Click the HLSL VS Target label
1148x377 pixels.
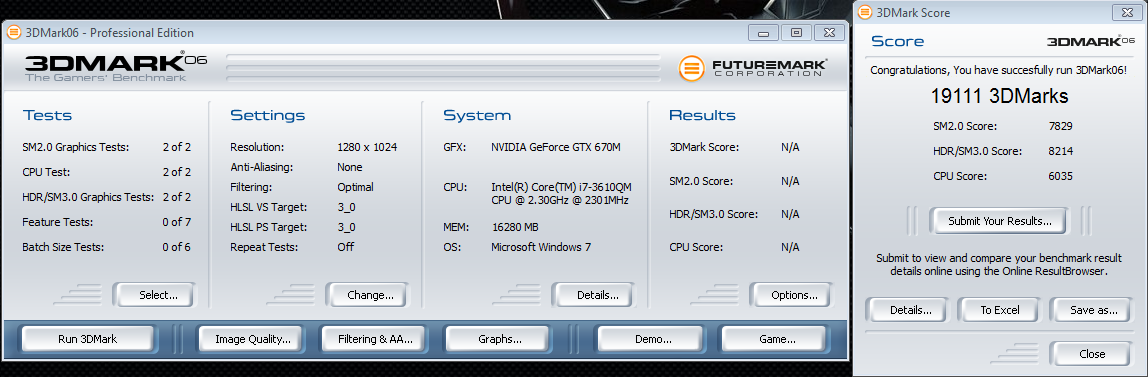click(268, 207)
